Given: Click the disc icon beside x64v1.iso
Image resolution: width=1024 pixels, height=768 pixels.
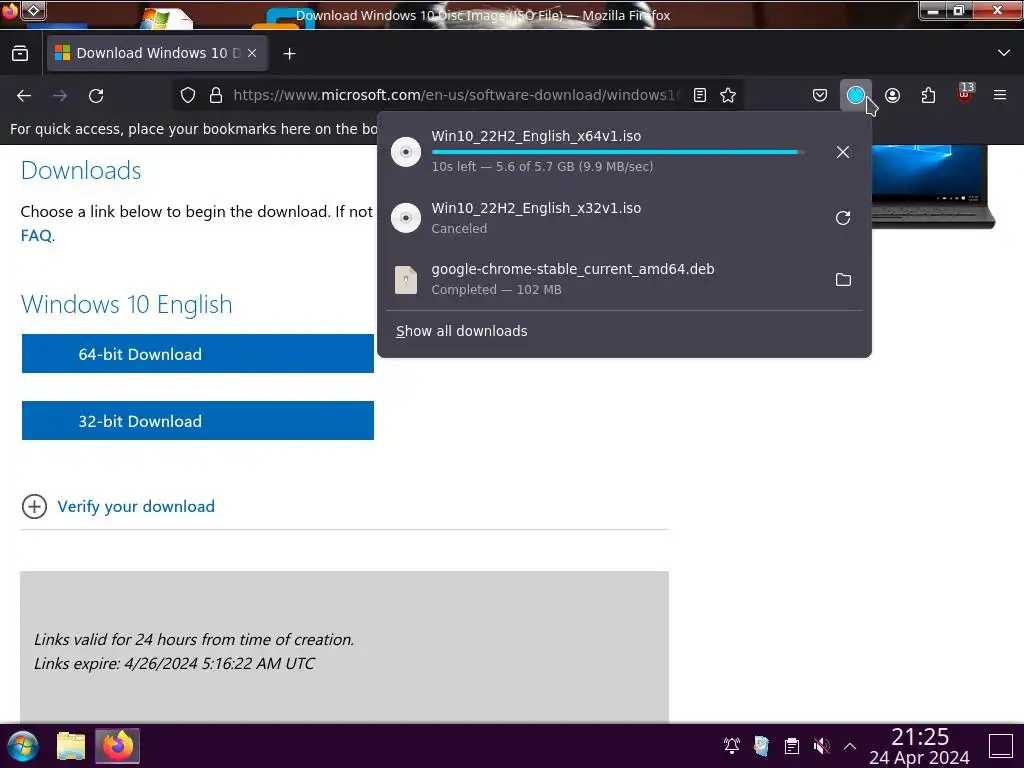Looking at the screenshot, I should click(406, 152).
